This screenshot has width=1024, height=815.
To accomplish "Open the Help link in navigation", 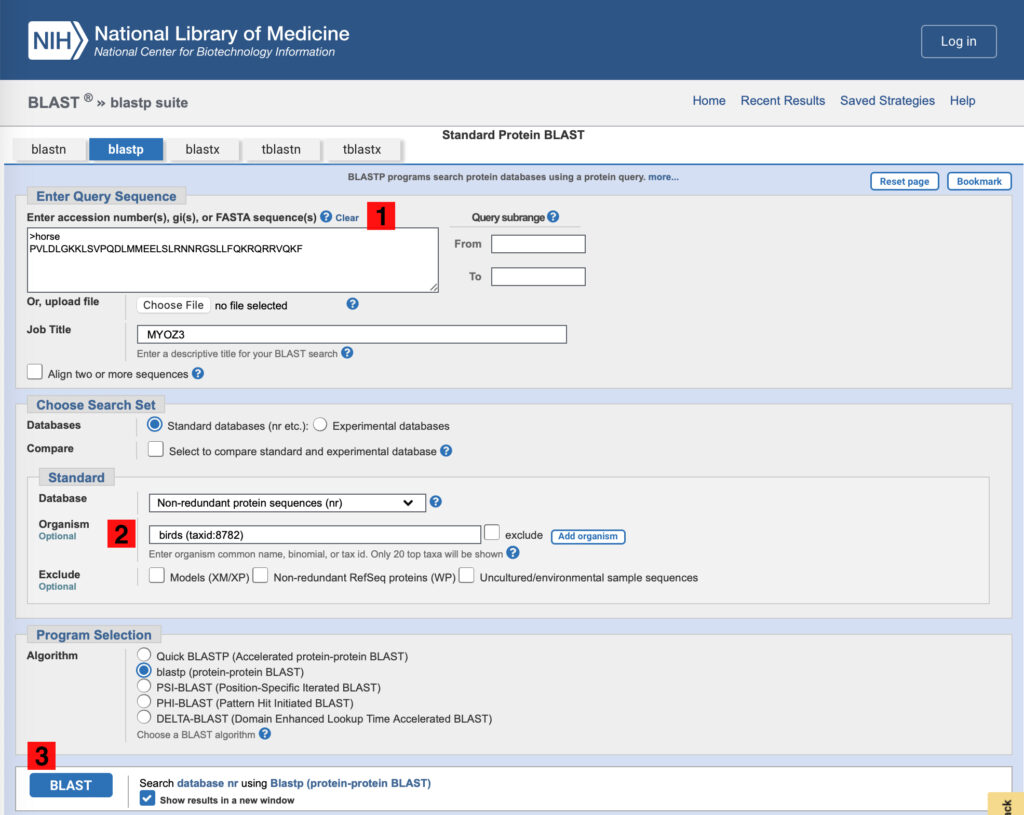I will (x=962, y=101).
